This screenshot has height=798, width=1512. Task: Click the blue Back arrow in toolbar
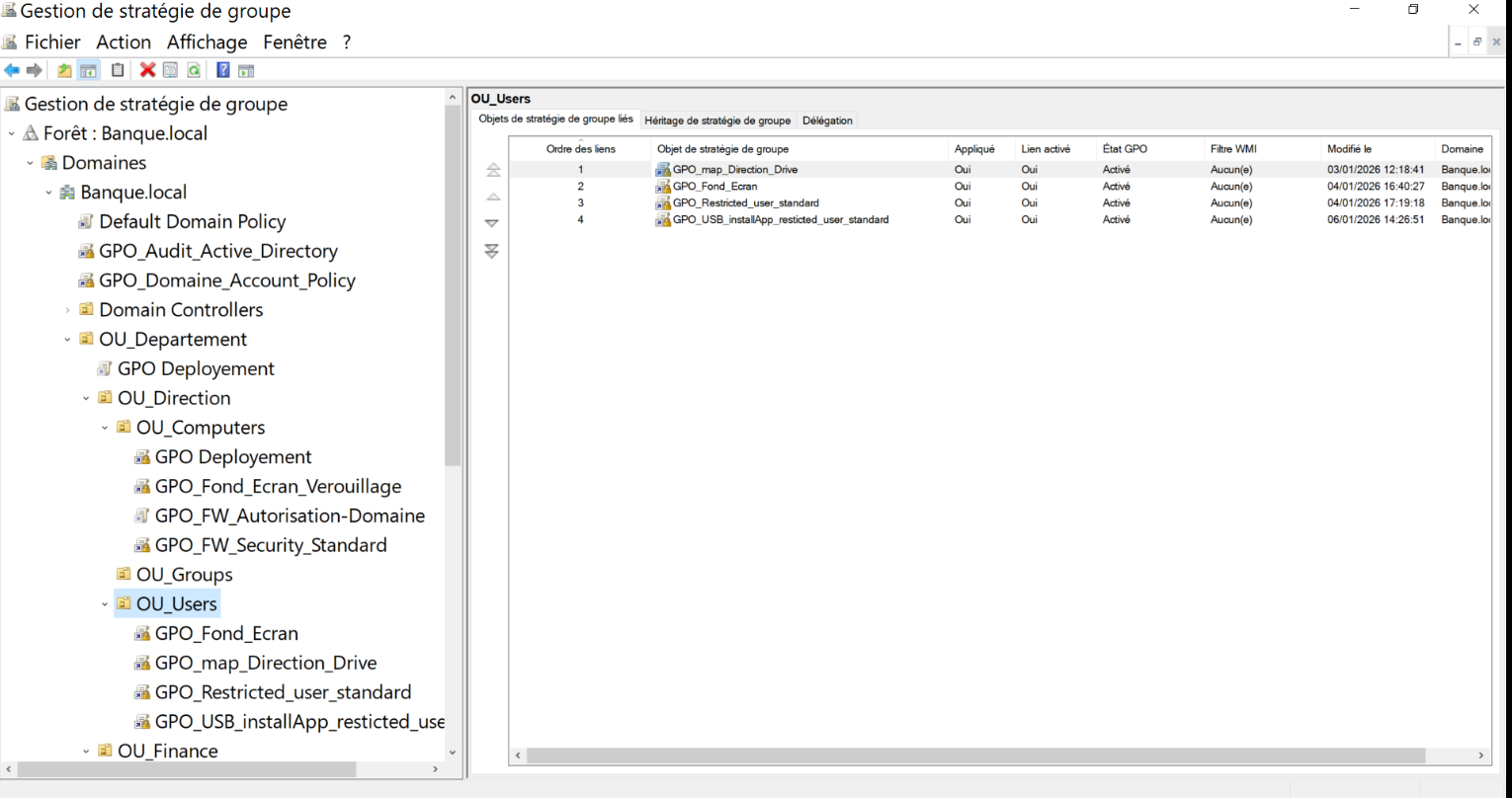12,70
